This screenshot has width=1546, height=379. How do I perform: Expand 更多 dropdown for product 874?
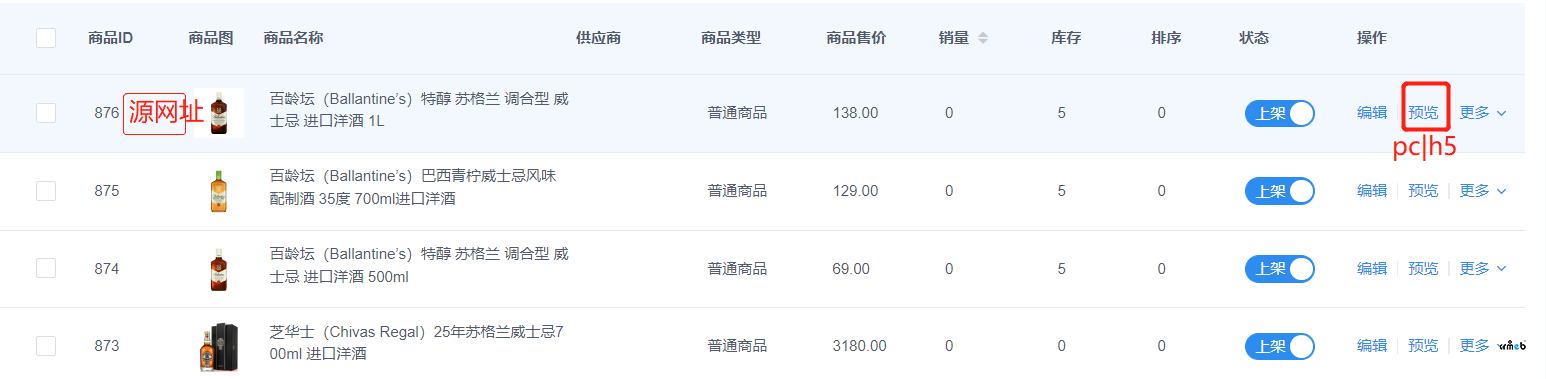point(1482,269)
